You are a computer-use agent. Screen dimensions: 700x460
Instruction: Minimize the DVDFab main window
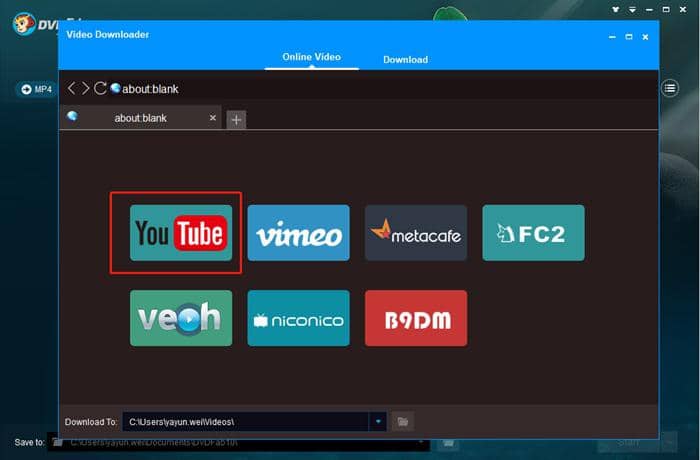point(649,9)
